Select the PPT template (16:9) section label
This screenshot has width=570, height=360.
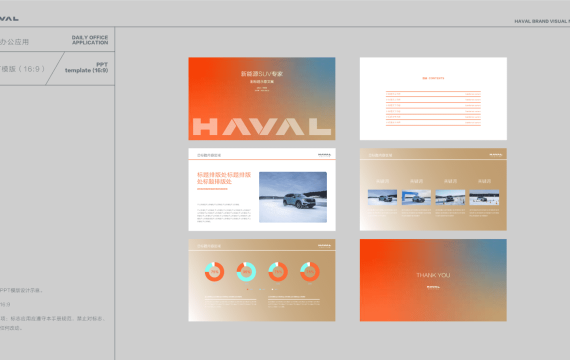tap(87, 68)
